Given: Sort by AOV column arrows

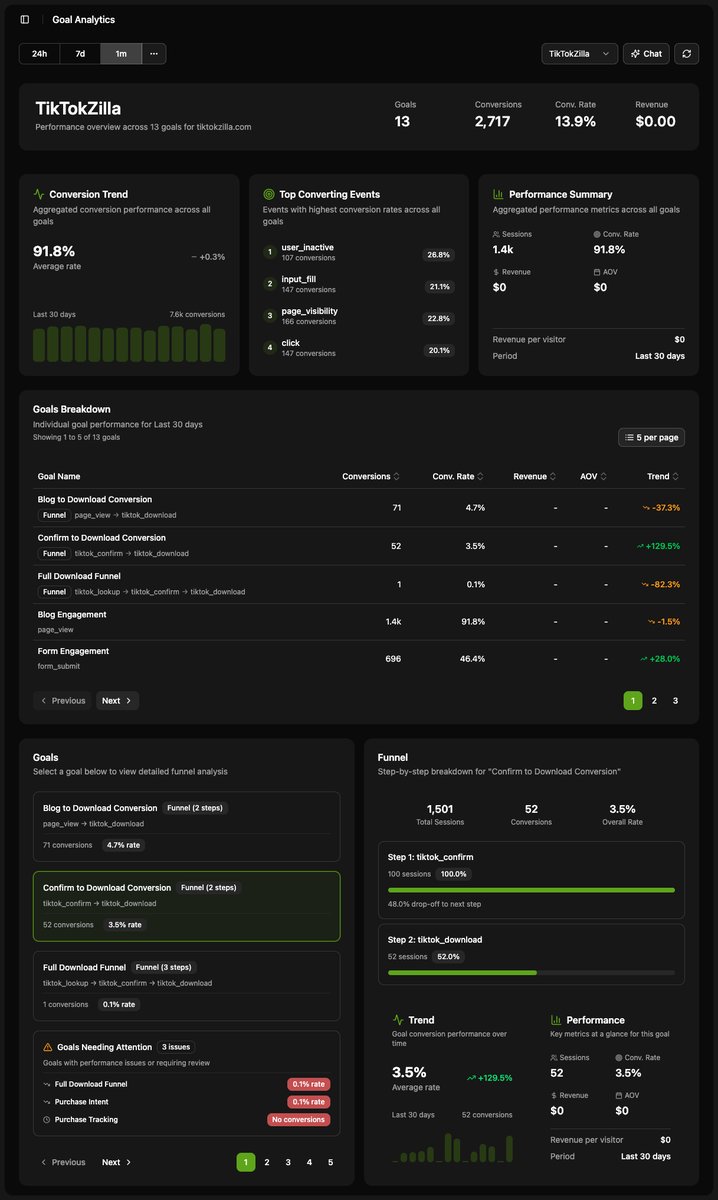Looking at the screenshot, I should click(x=604, y=477).
